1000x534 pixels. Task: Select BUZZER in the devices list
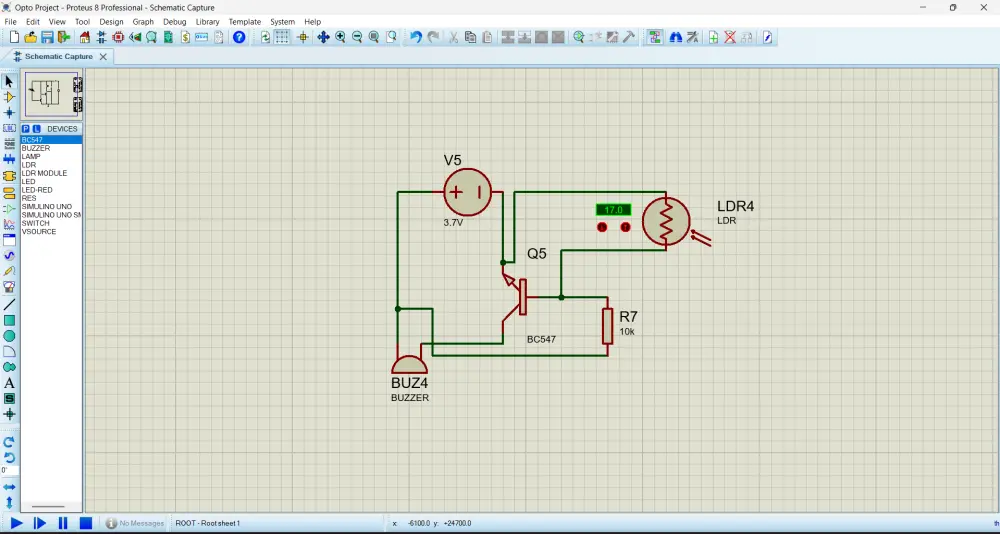(51, 148)
